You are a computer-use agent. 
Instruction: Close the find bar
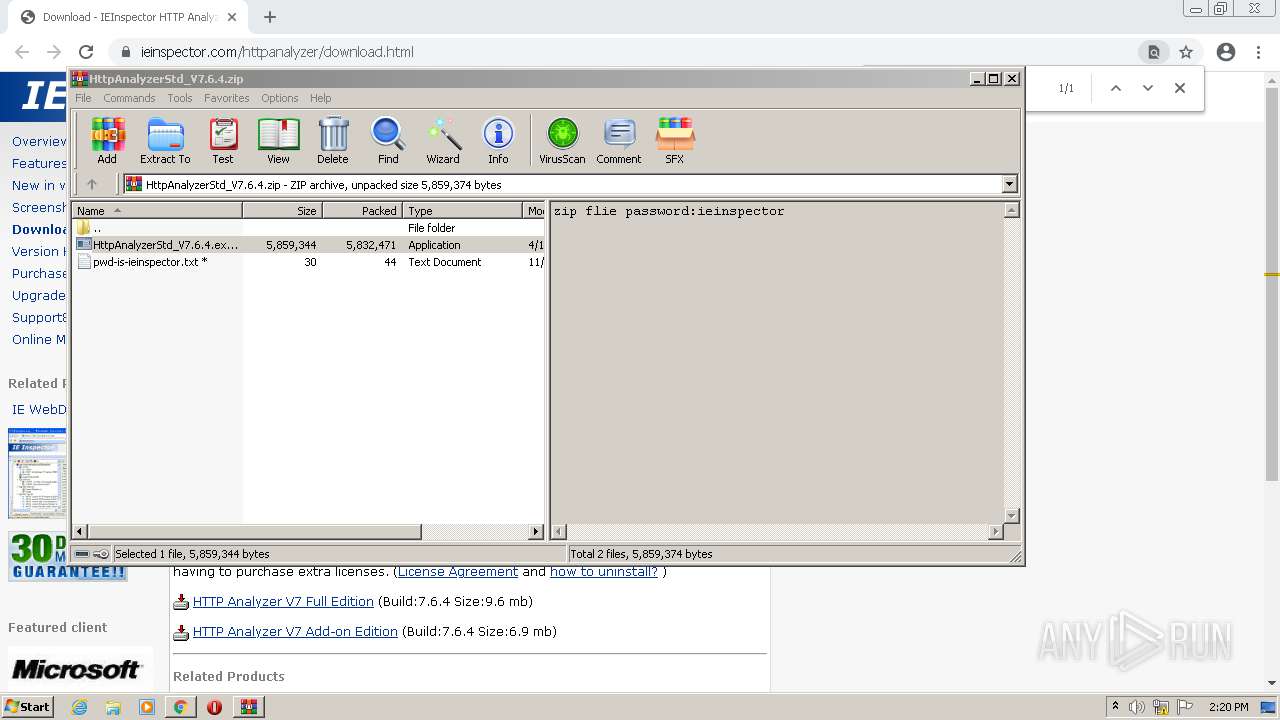coord(1180,88)
